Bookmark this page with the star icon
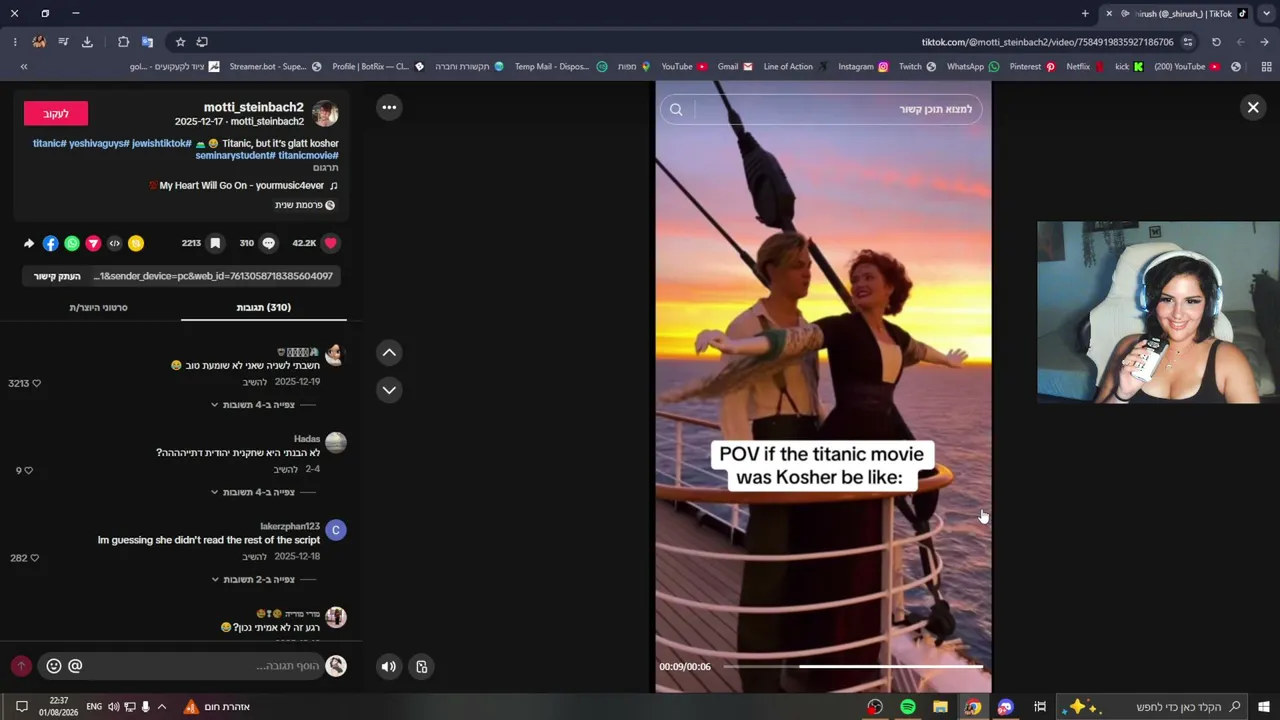 [x=180, y=42]
